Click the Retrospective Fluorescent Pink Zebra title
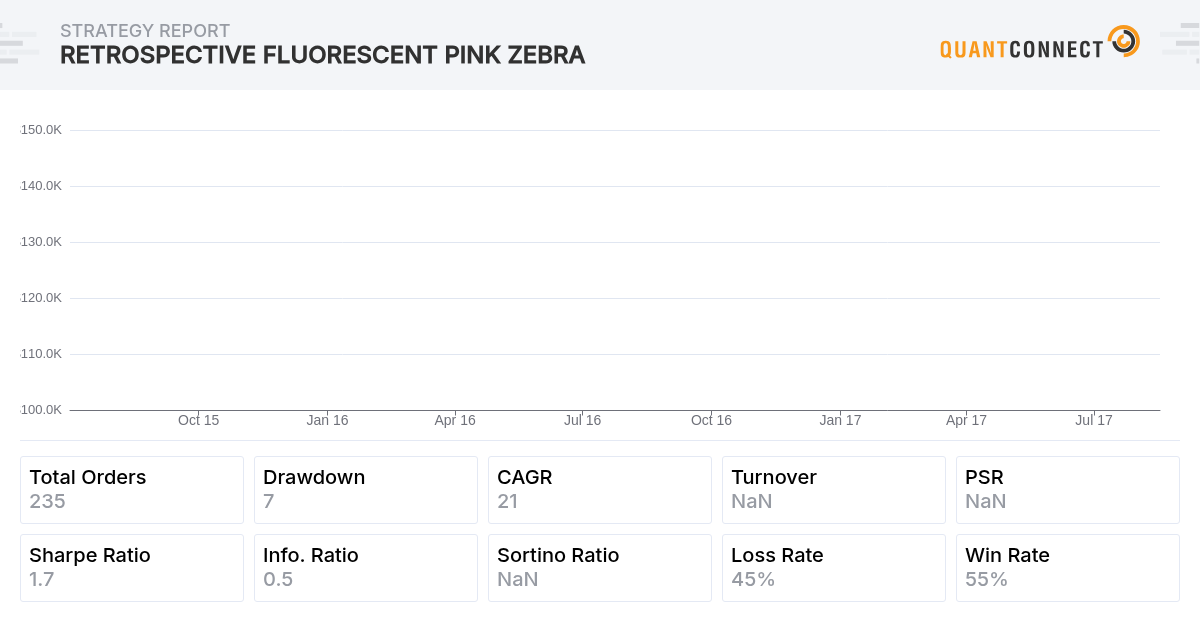Image resolution: width=1200 pixels, height=632 pixels. coord(323,55)
